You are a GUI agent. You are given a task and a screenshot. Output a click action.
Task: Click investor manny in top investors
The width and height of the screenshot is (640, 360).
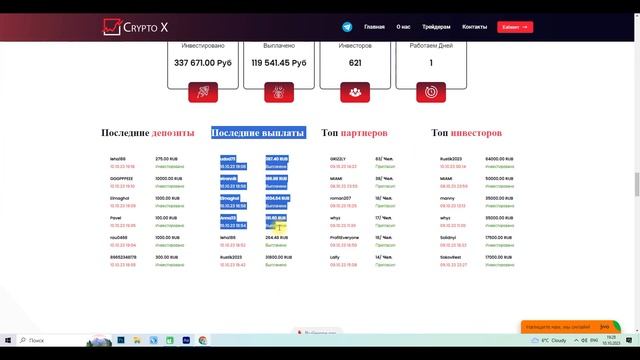[x=447, y=198]
